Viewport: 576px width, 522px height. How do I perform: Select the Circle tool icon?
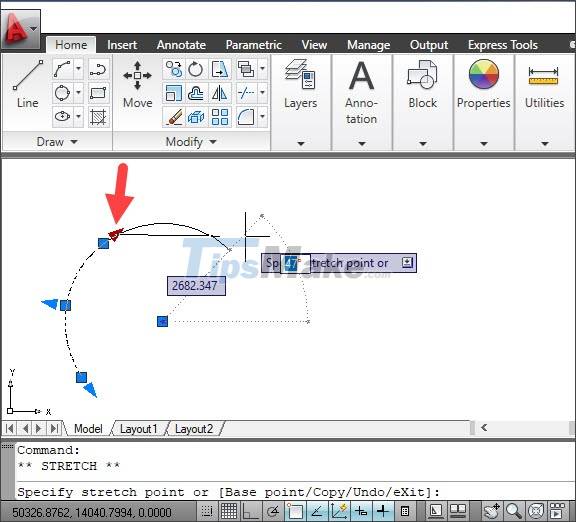62,93
